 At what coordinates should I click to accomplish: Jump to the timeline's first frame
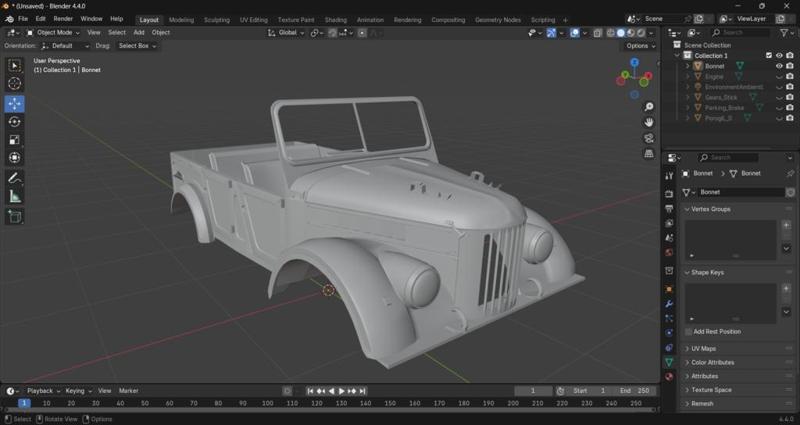tap(310, 391)
